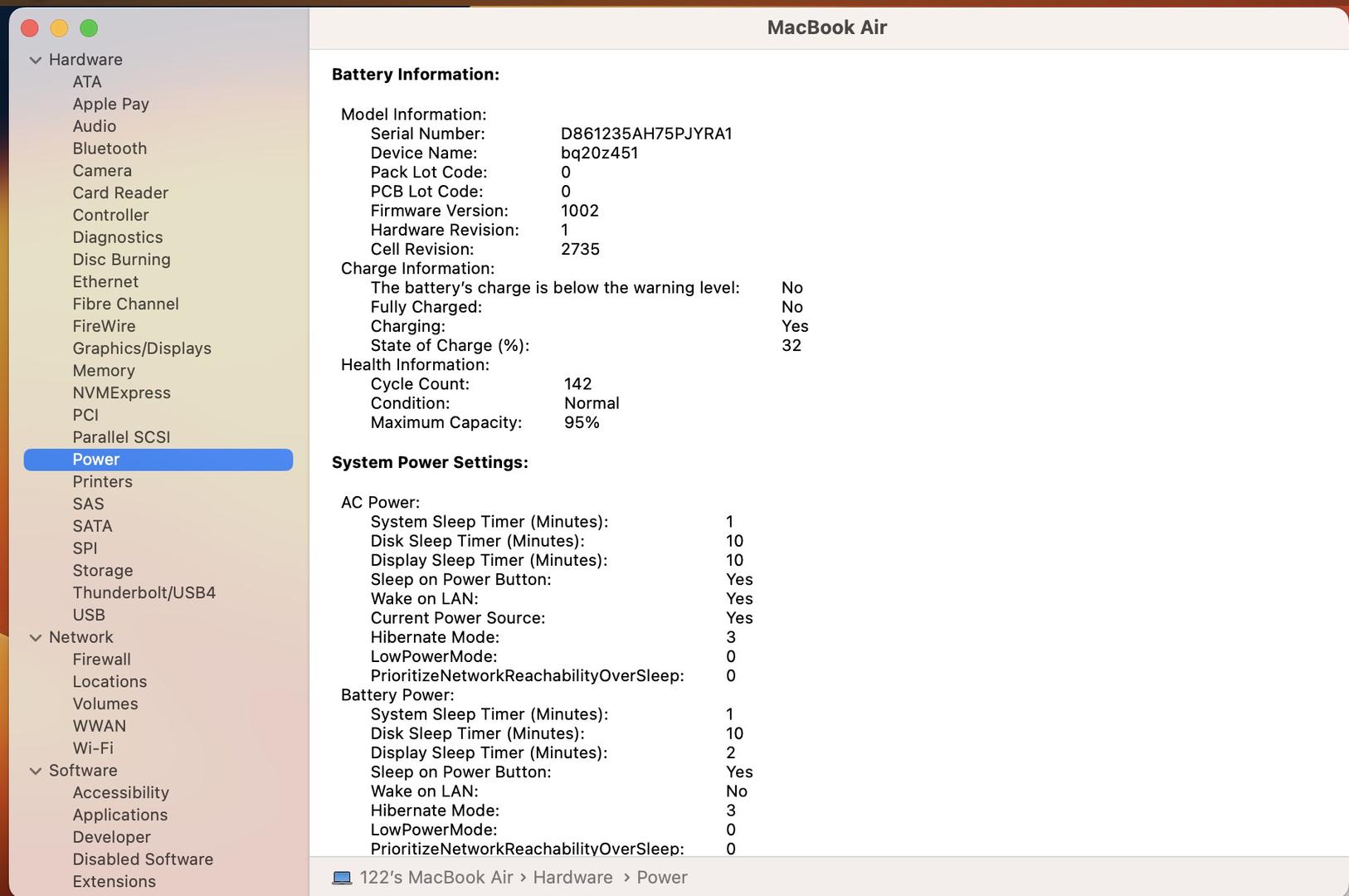Select FireWire in the sidebar
Screen dimensions: 1349x896
tap(104, 326)
